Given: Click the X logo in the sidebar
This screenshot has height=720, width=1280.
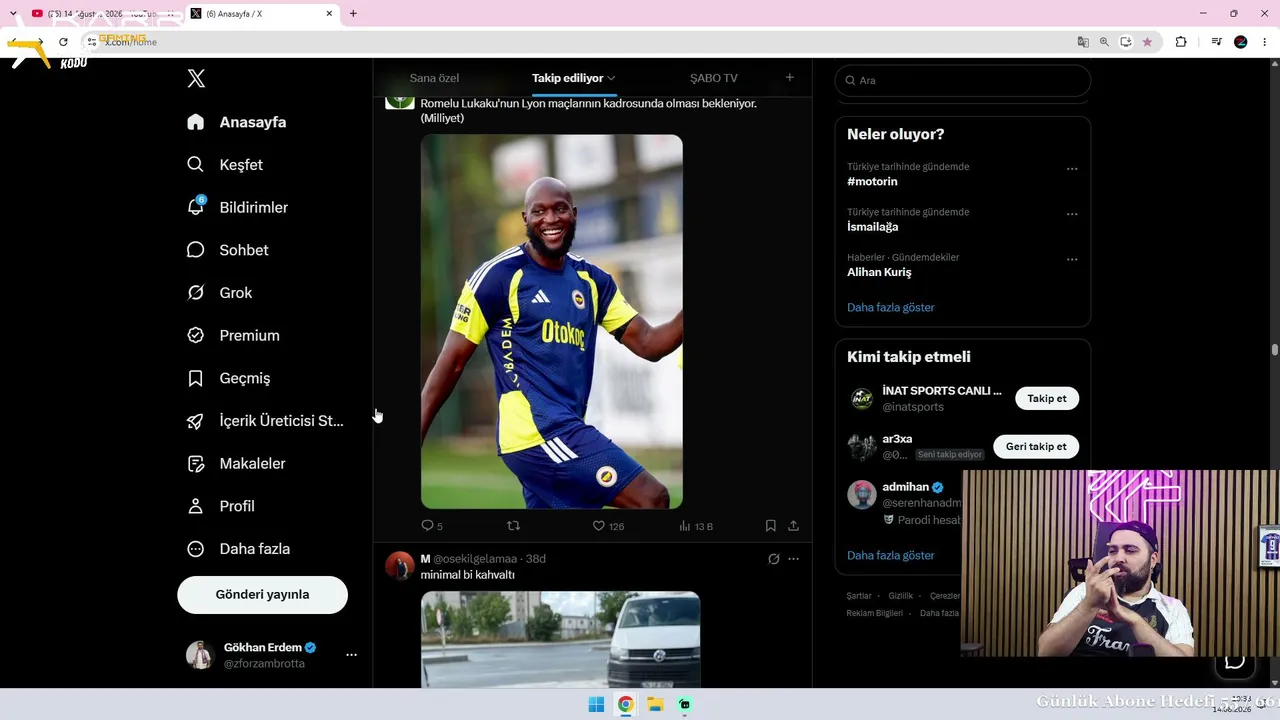Looking at the screenshot, I should pos(196,79).
